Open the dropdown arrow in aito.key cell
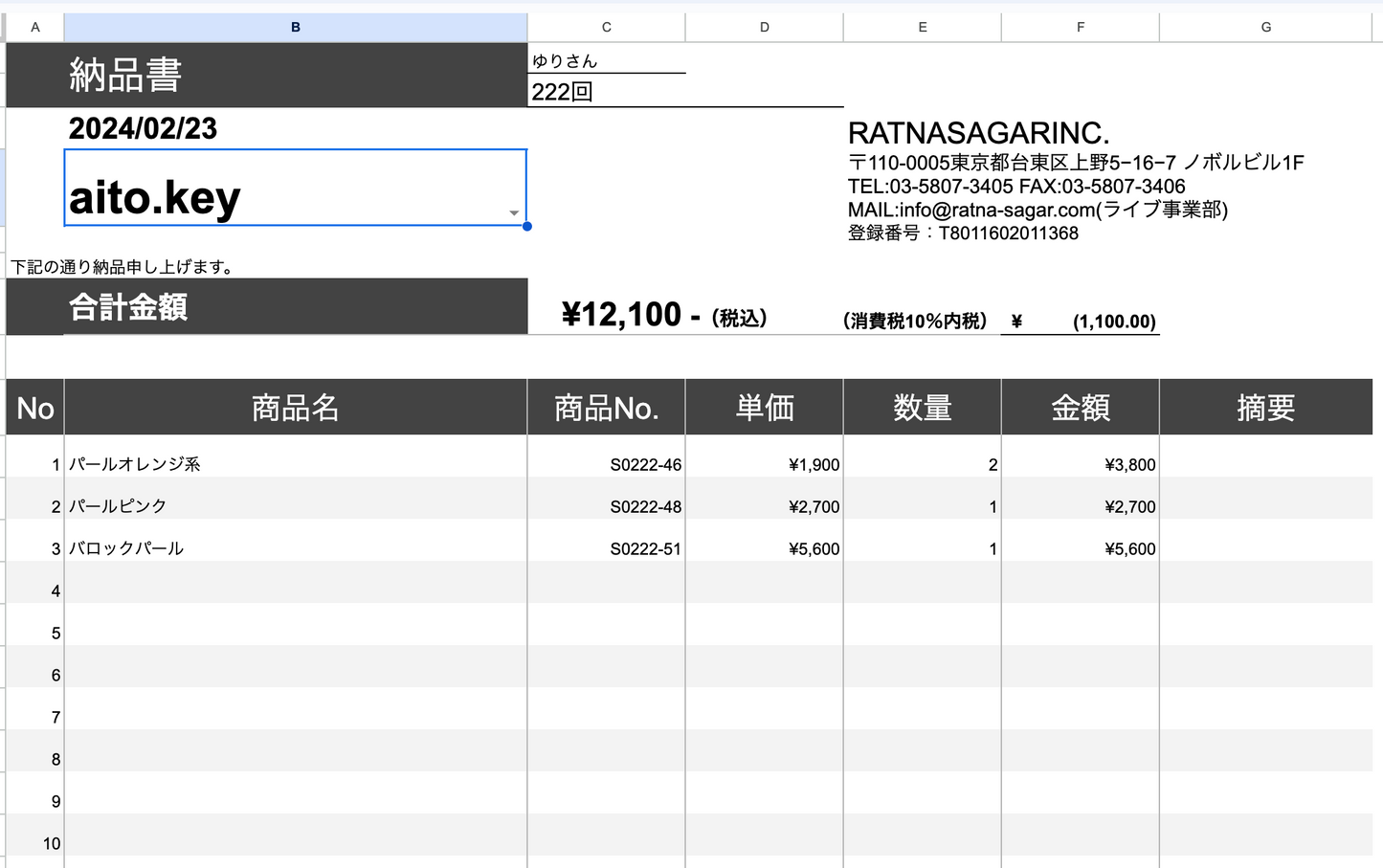This screenshot has width=1383, height=868. [x=514, y=213]
